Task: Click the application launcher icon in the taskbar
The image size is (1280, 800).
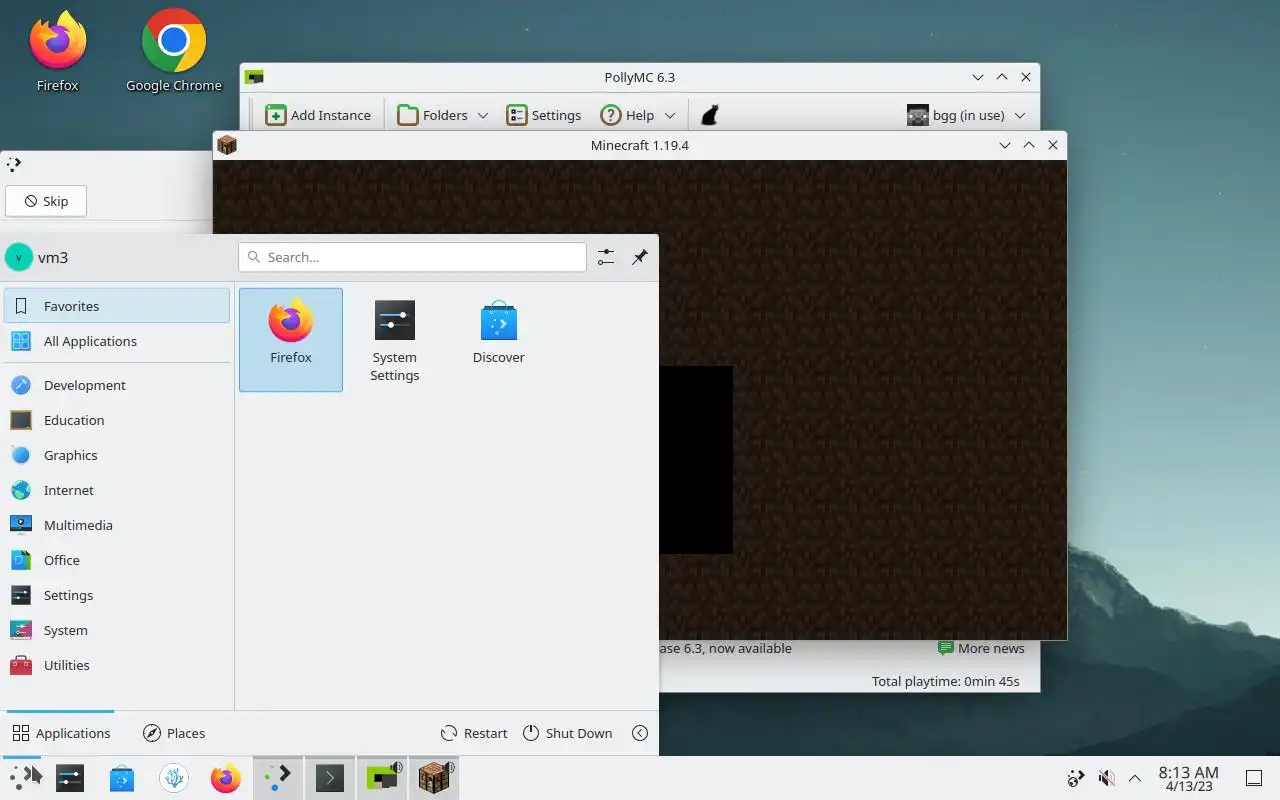Action: 22,777
